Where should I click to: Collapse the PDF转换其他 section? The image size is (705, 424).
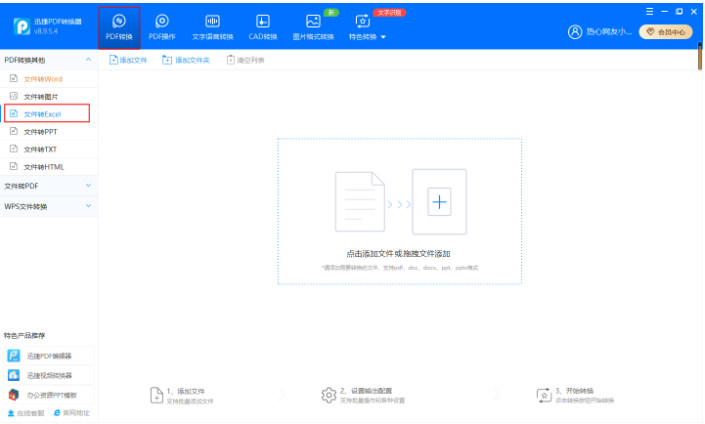[x=88, y=60]
